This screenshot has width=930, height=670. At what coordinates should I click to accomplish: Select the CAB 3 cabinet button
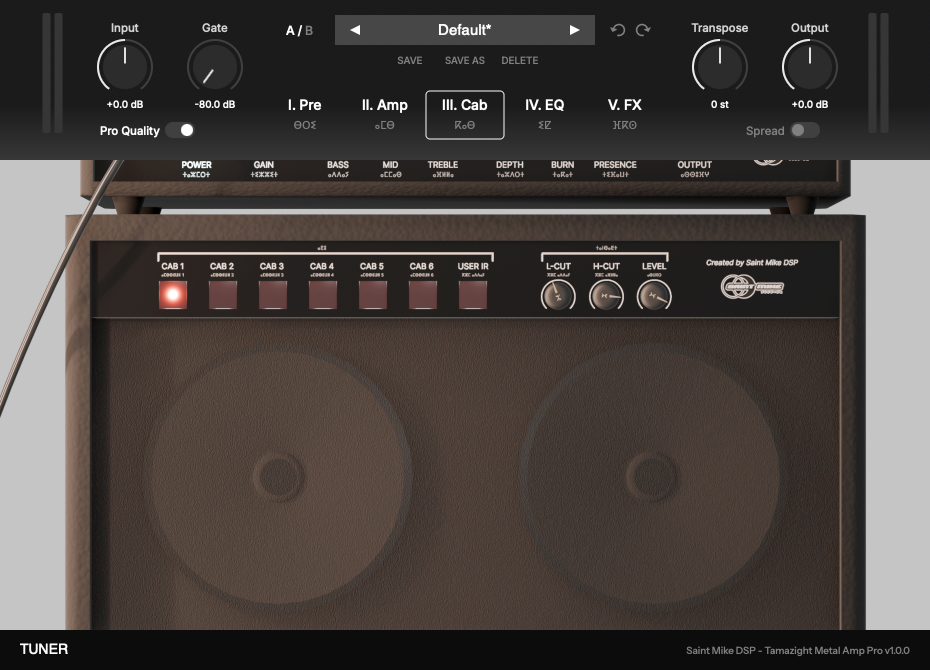click(272, 290)
